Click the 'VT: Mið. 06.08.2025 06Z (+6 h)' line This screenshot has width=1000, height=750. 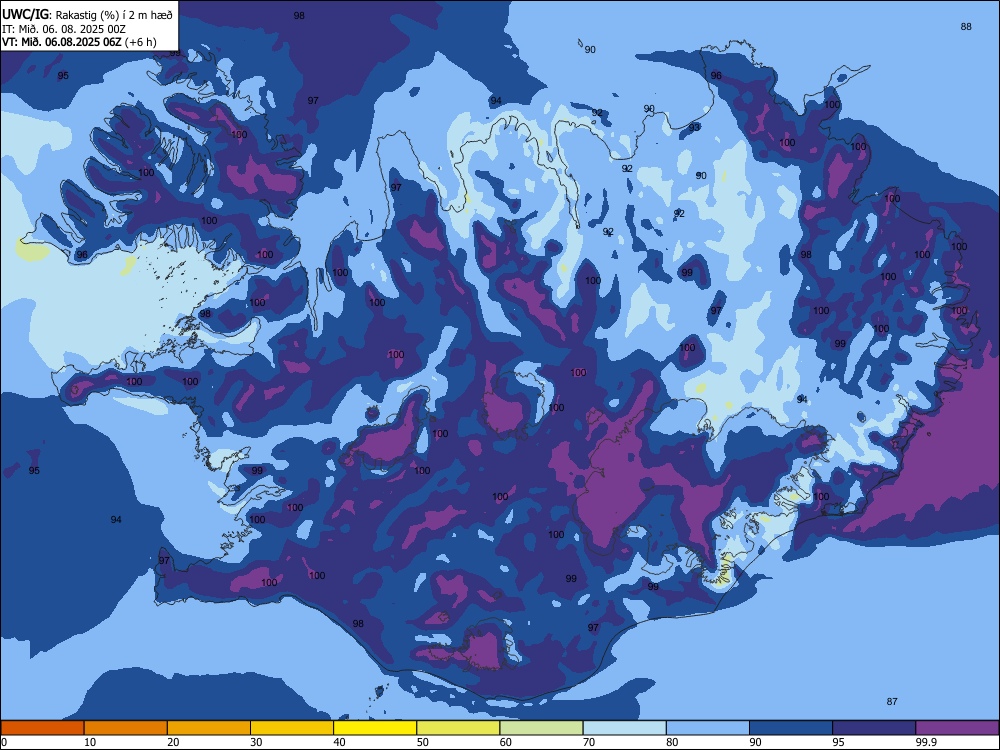pyautogui.click(x=79, y=42)
